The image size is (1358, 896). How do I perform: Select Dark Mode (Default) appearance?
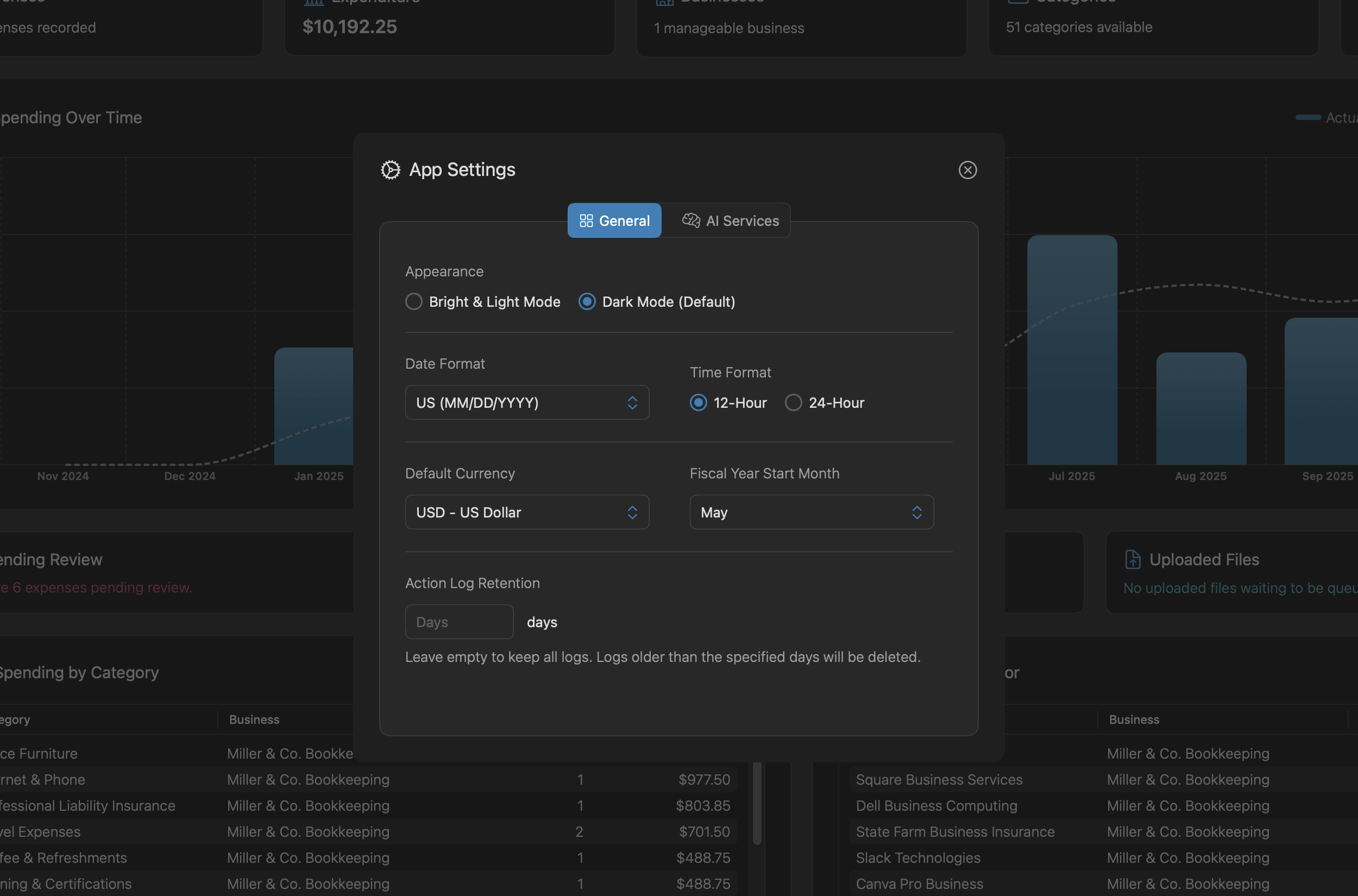tap(587, 301)
